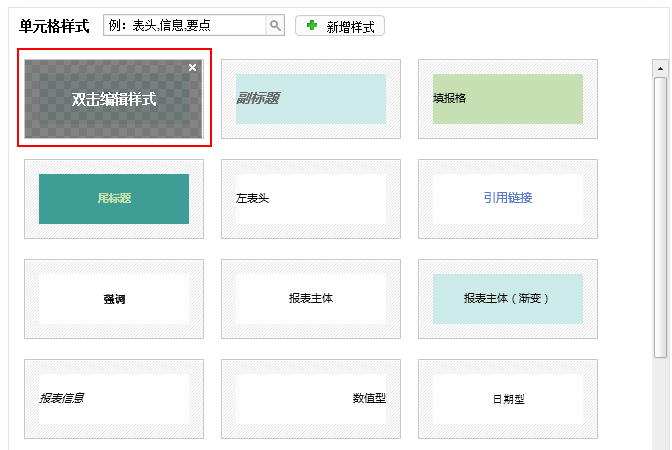Select the 左表头 style card
Image resolution: width=672 pixels, height=450 pixels.
311,199
